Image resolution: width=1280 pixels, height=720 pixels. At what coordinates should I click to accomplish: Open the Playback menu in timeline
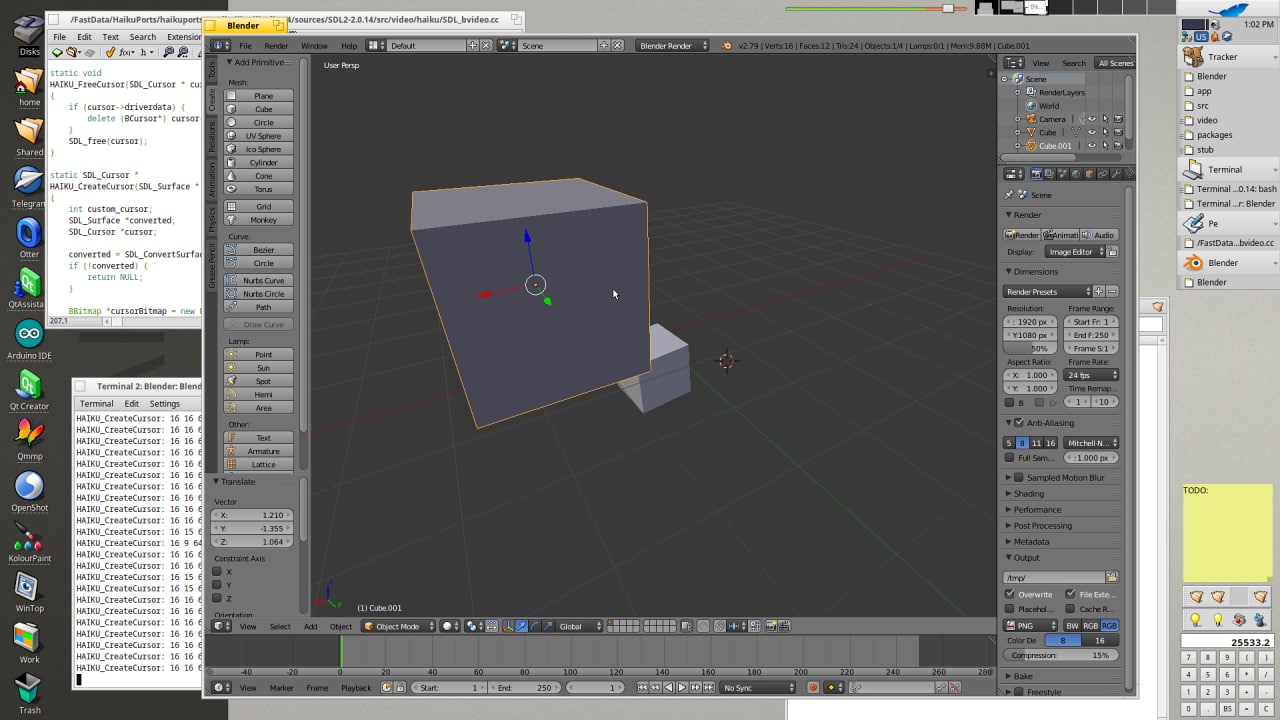(x=356, y=688)
